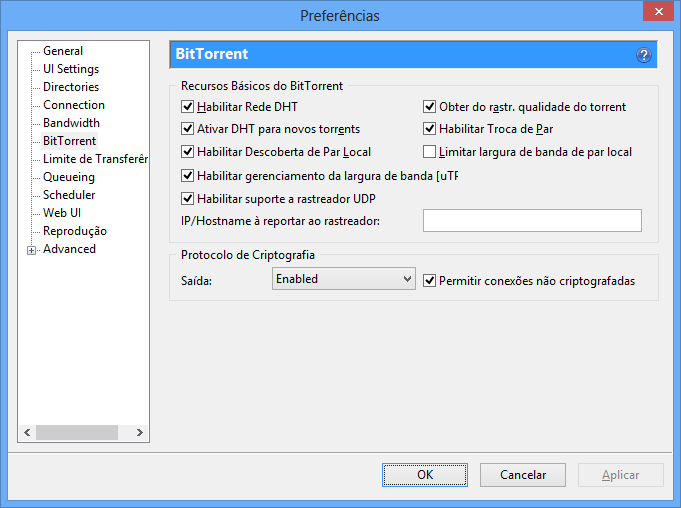Toggle Ativar DHT para novos torrents
The width and height of the screenshot is (681, 508).
[187, 129]
